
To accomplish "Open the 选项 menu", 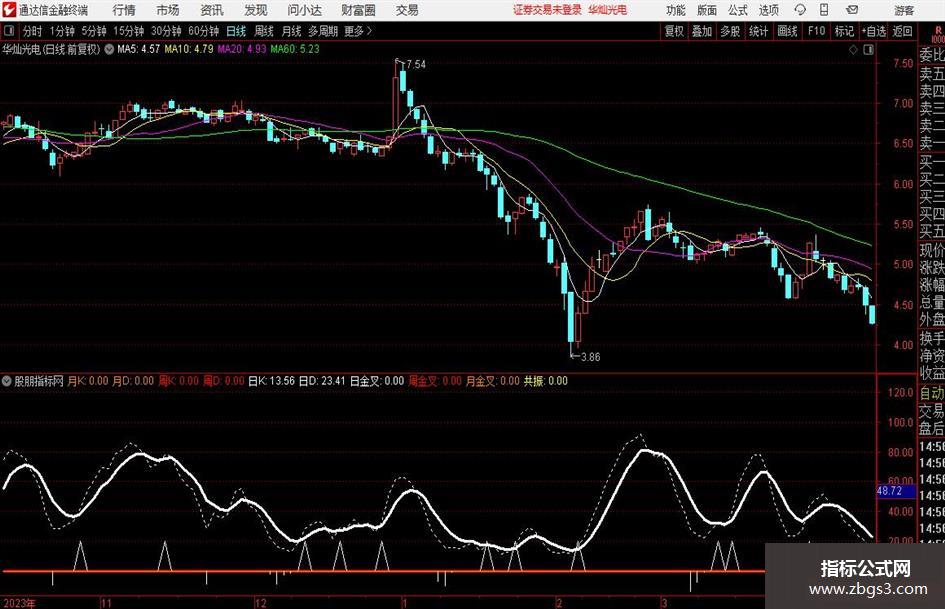I will [768, 10].
